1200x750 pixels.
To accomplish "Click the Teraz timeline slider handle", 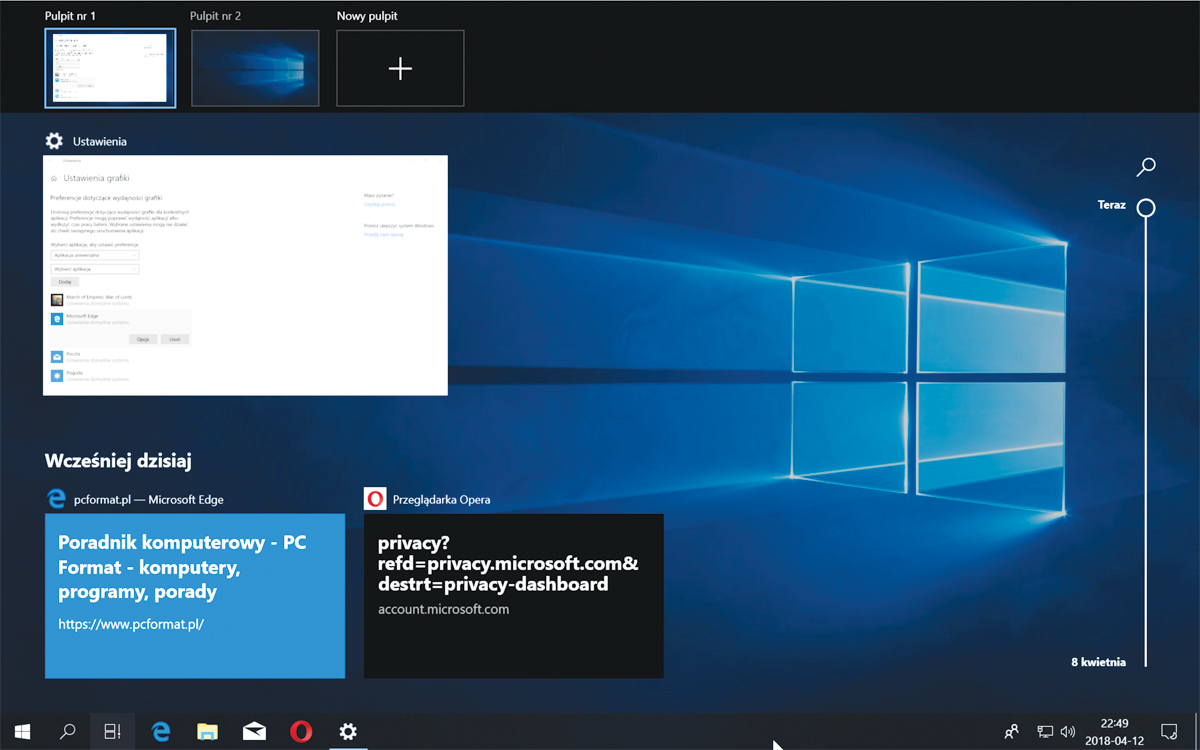I will tap(1146, 208).
